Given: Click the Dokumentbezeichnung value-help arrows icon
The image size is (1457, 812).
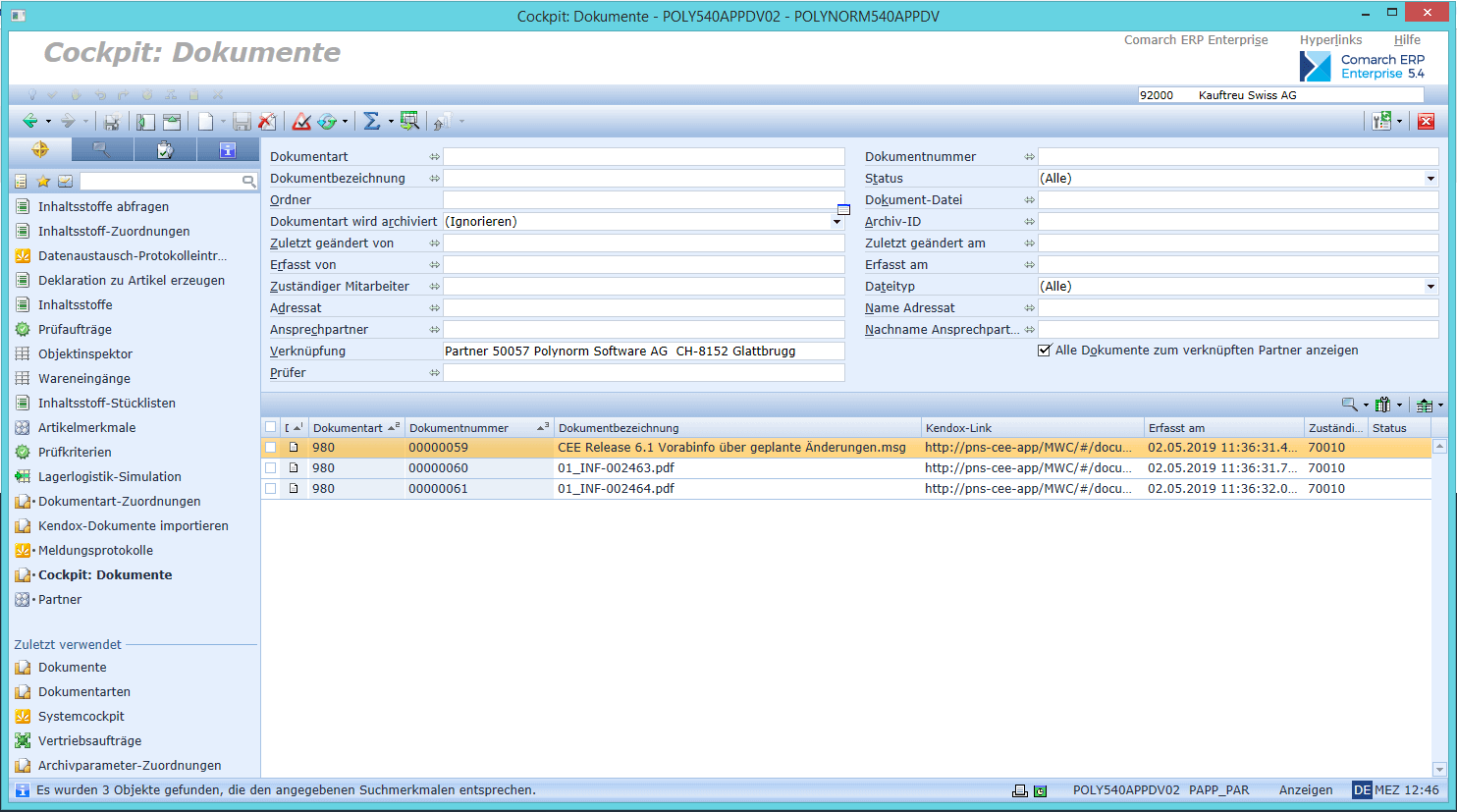Looking at the screenshot, I should point(434,179).
